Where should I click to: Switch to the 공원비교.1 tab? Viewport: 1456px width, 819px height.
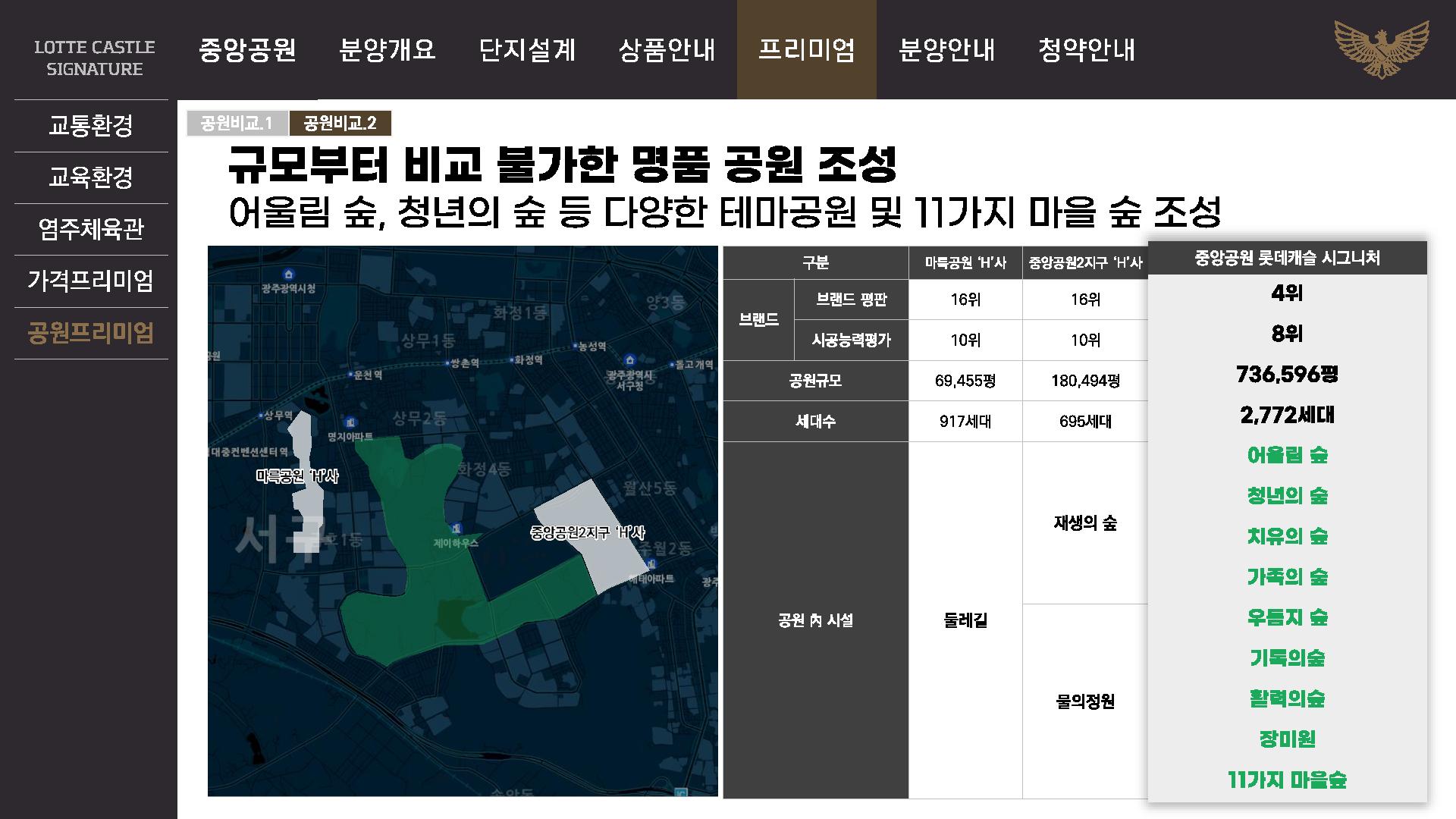237,123
